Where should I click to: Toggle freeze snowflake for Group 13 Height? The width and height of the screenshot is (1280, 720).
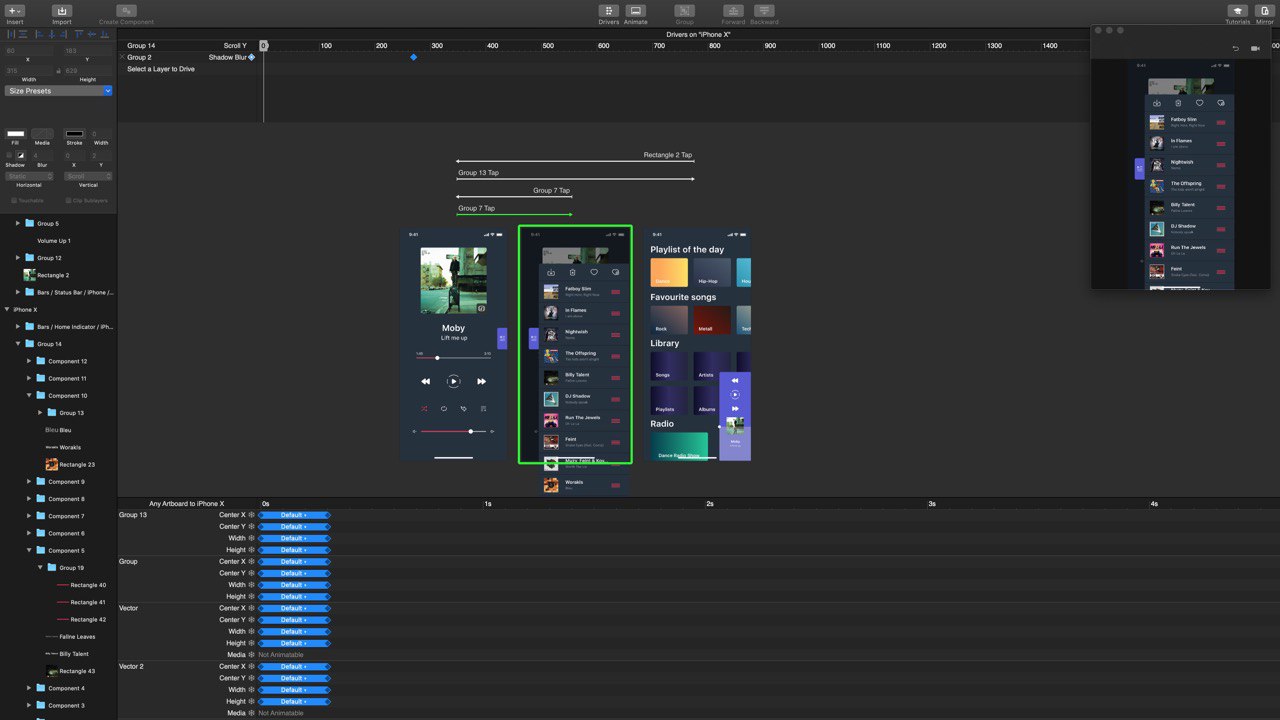point(252,550)
